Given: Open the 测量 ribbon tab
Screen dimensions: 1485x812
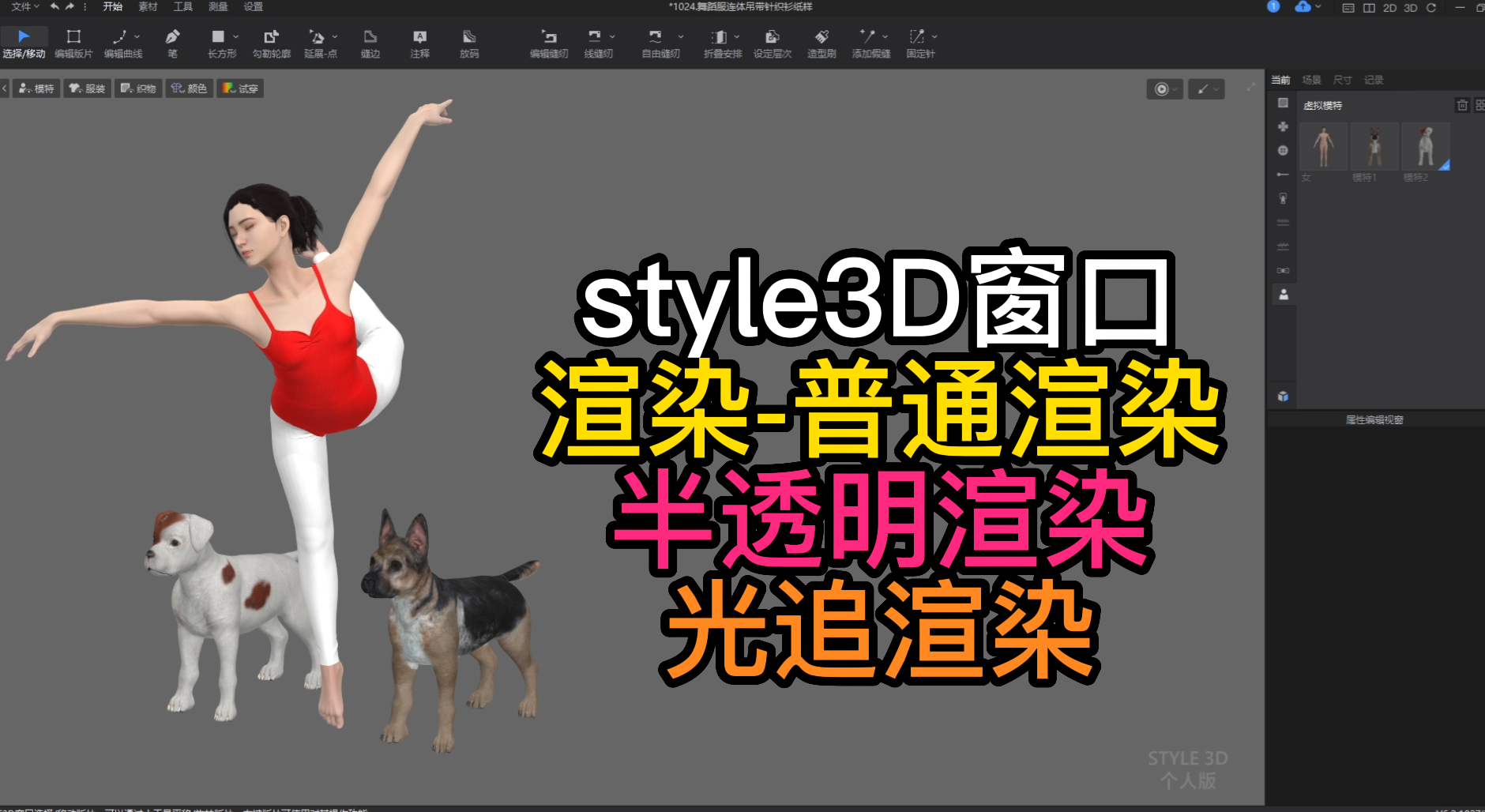Looking at the screenshot, I should click(218, 6).
